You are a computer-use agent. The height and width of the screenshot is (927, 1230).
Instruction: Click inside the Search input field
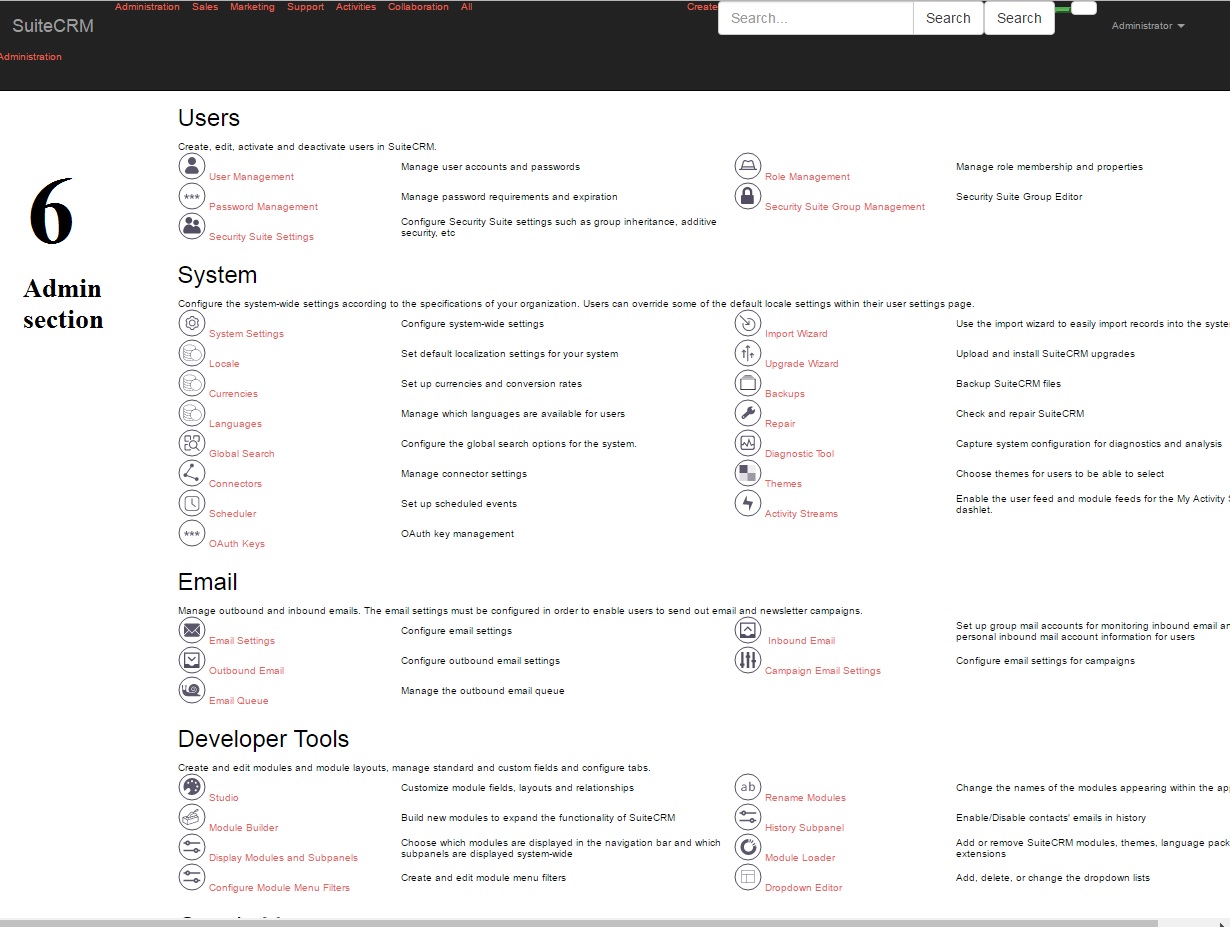click(x=816, y=18)
